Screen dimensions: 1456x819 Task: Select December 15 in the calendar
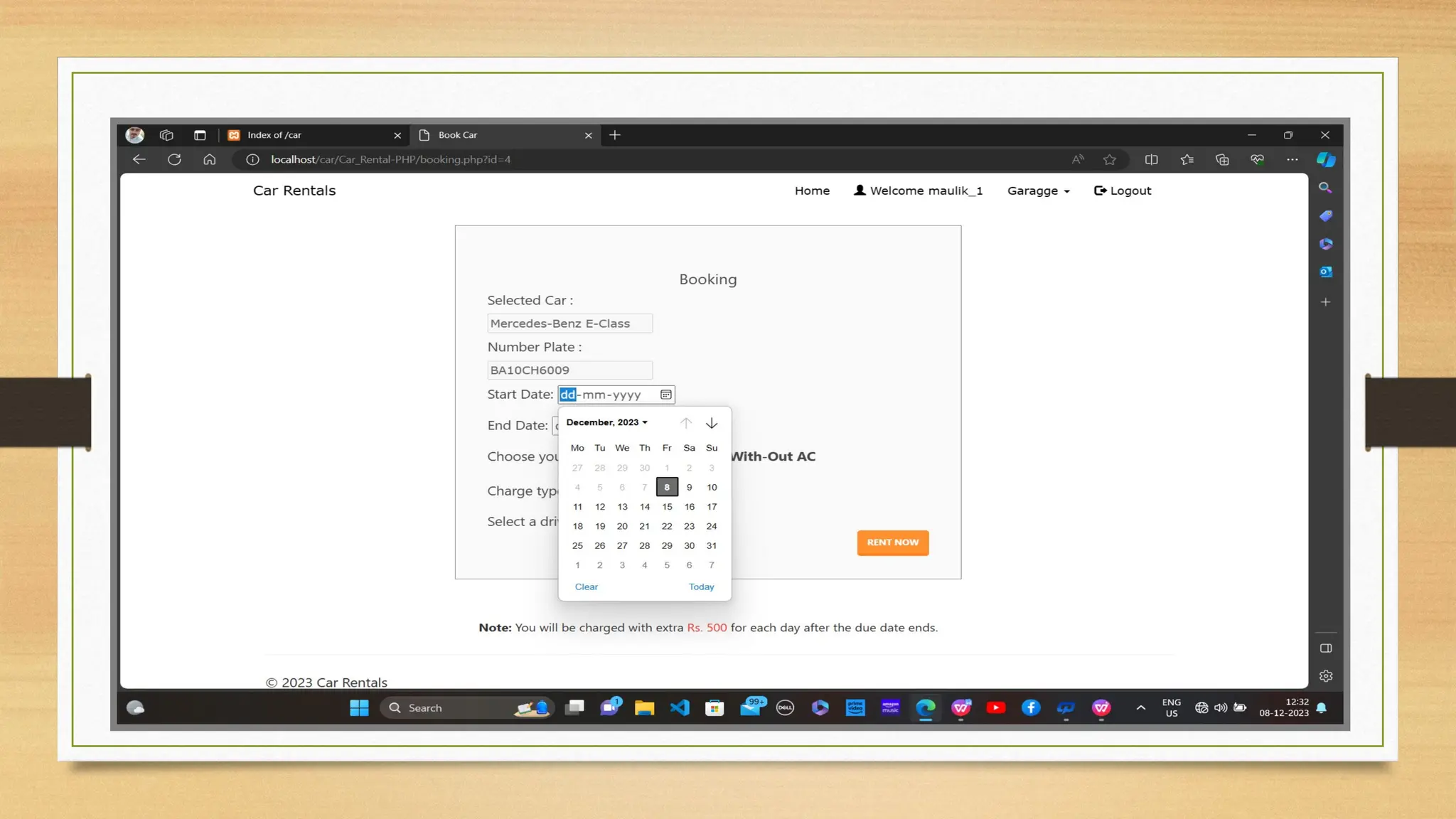pos(667,507)
